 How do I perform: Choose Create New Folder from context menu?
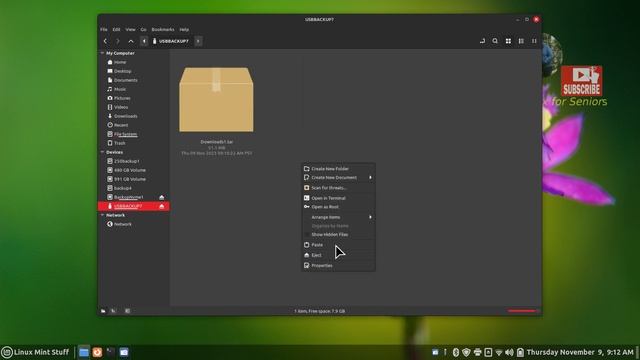point(338,169)
